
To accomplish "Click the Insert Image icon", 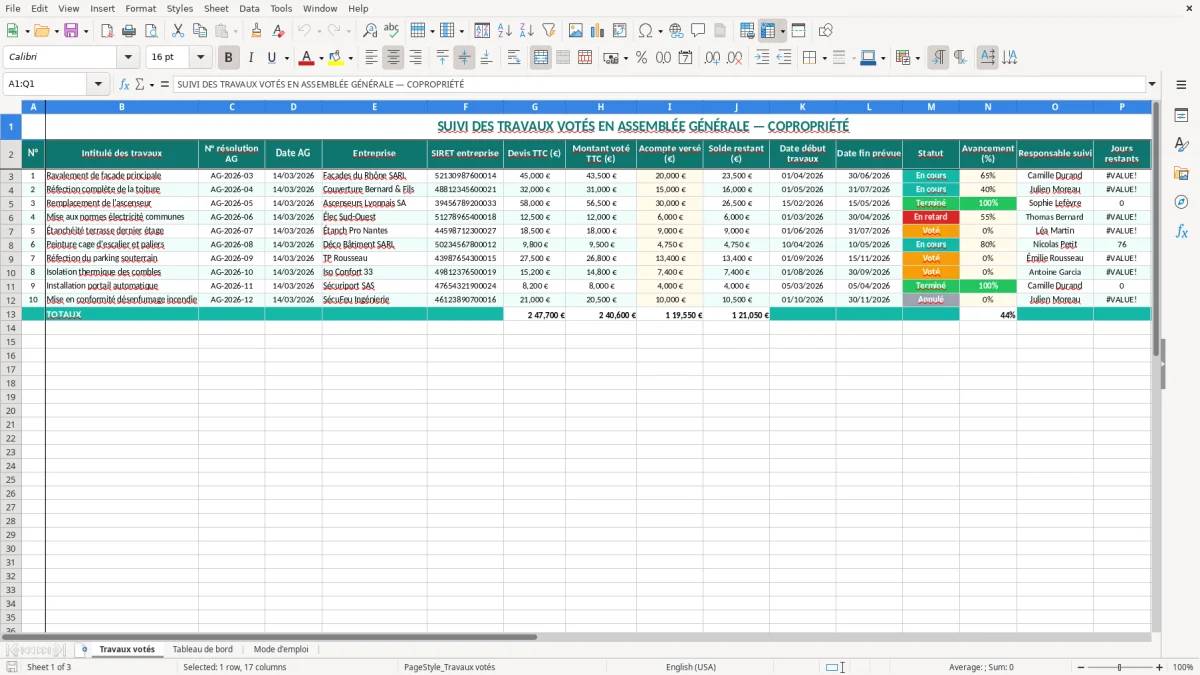I will click(576, 31).
